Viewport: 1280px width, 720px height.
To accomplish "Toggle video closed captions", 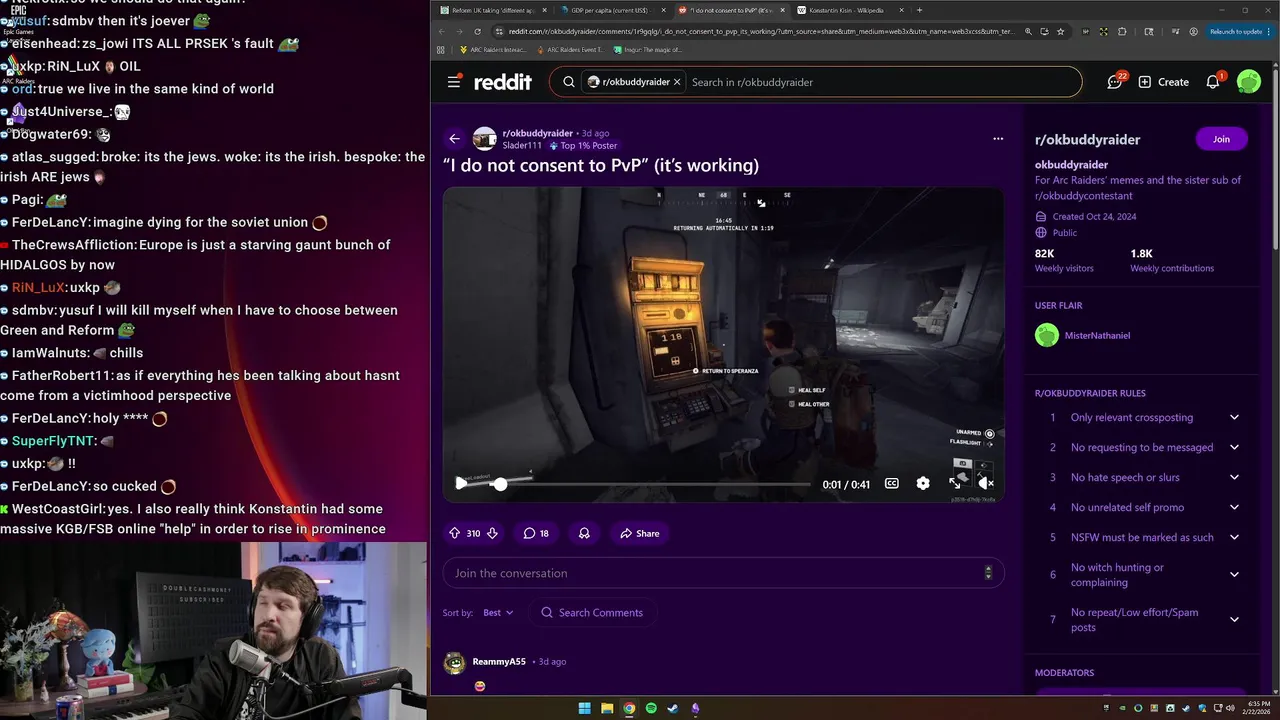I will point(891,484).
